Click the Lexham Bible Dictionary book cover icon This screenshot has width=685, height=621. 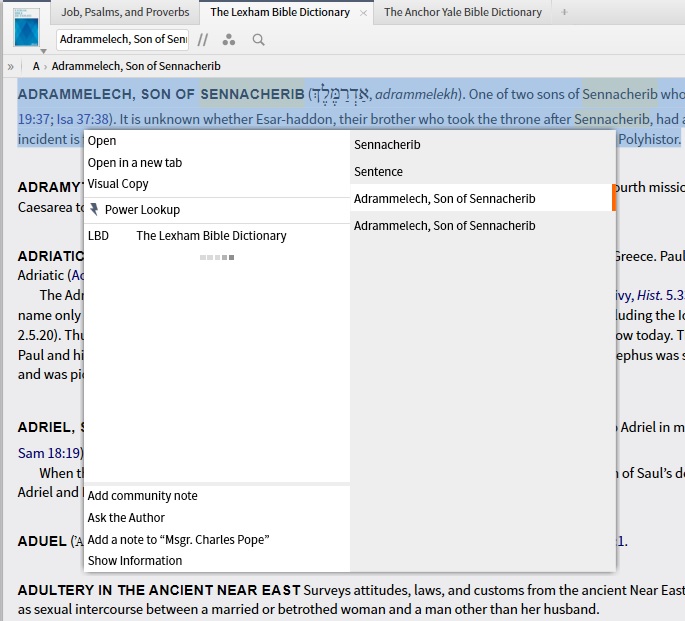pyautogui.click(x=26, y=27)
